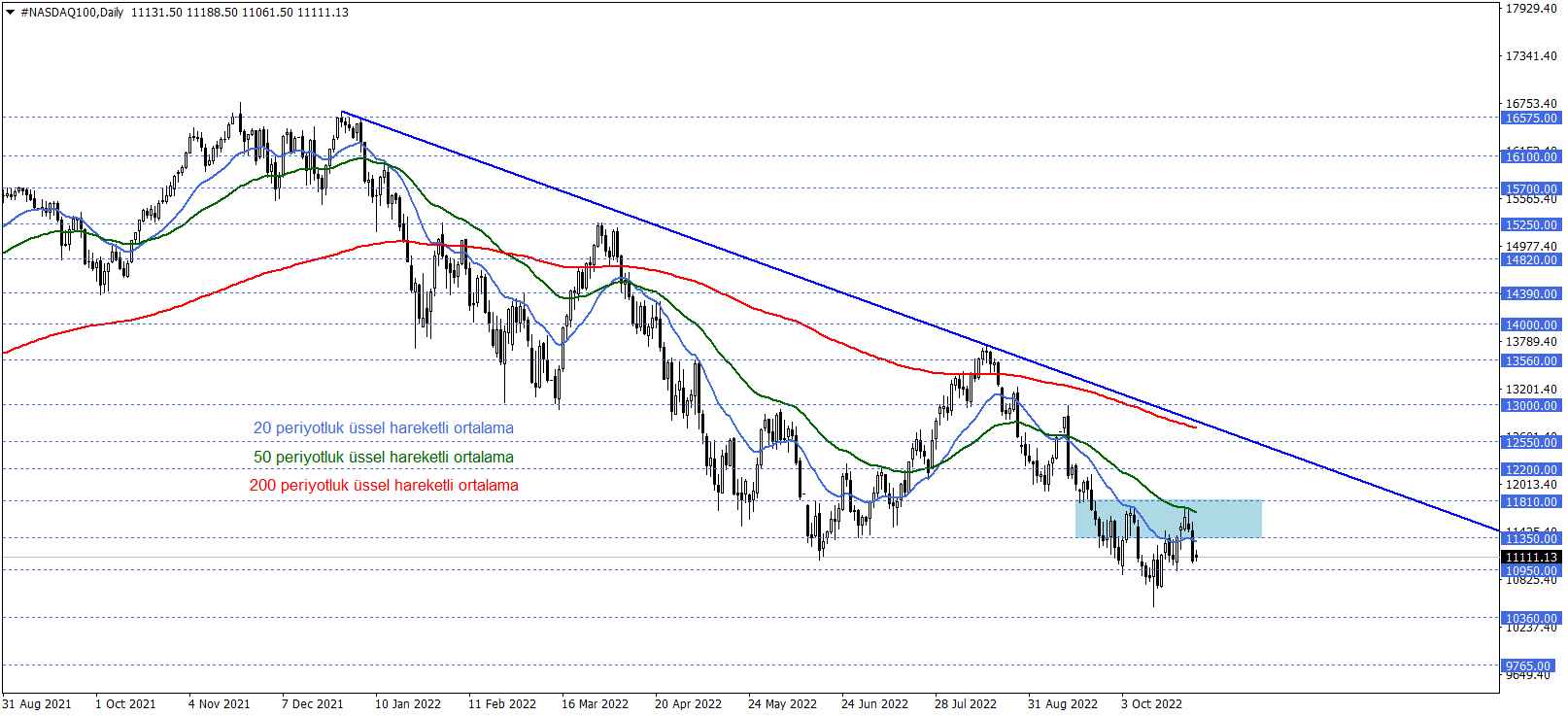
Task: Click the 24 May 2022 date label
Action: coord(782,704)
